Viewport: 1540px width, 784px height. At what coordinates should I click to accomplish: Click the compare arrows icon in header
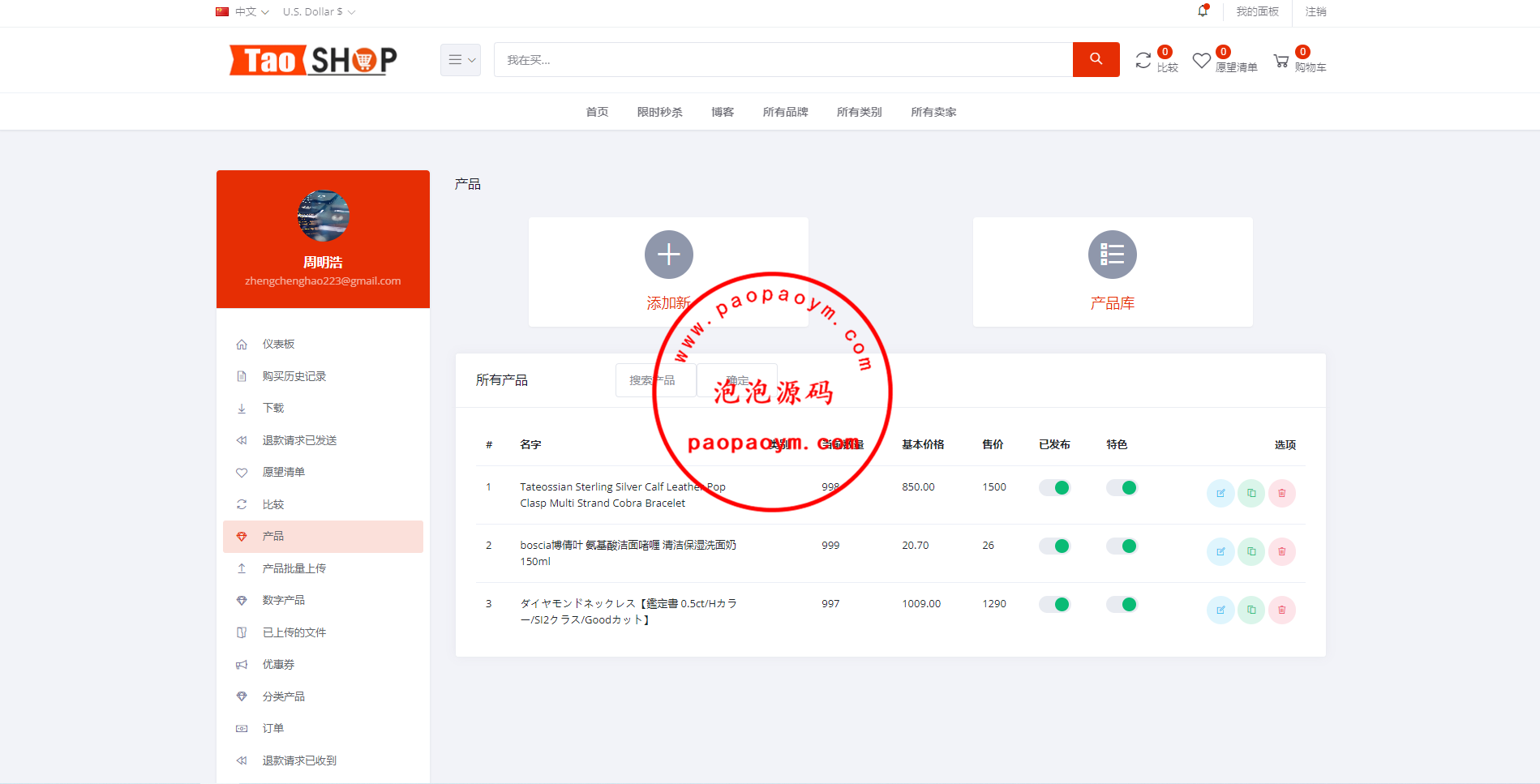tap(1143, 61)
